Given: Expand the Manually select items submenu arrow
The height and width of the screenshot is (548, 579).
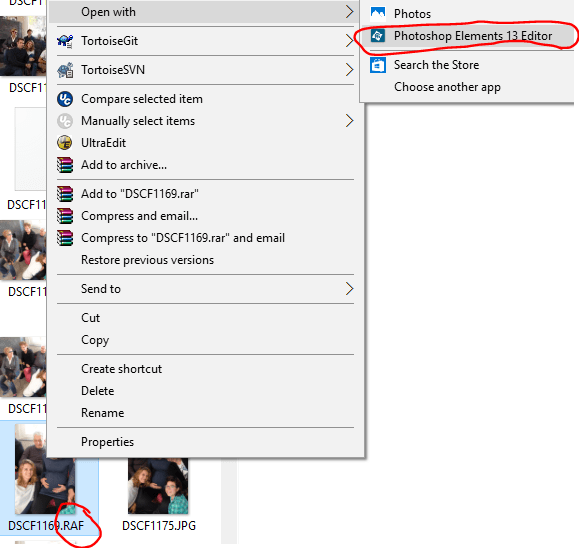Looking at the screenshot, I should 349,121.
